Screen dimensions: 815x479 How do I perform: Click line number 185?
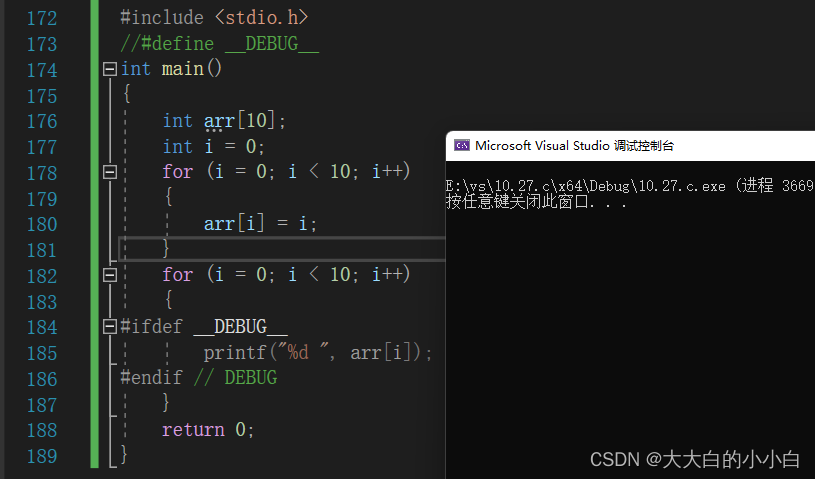(x=42, y=353)
